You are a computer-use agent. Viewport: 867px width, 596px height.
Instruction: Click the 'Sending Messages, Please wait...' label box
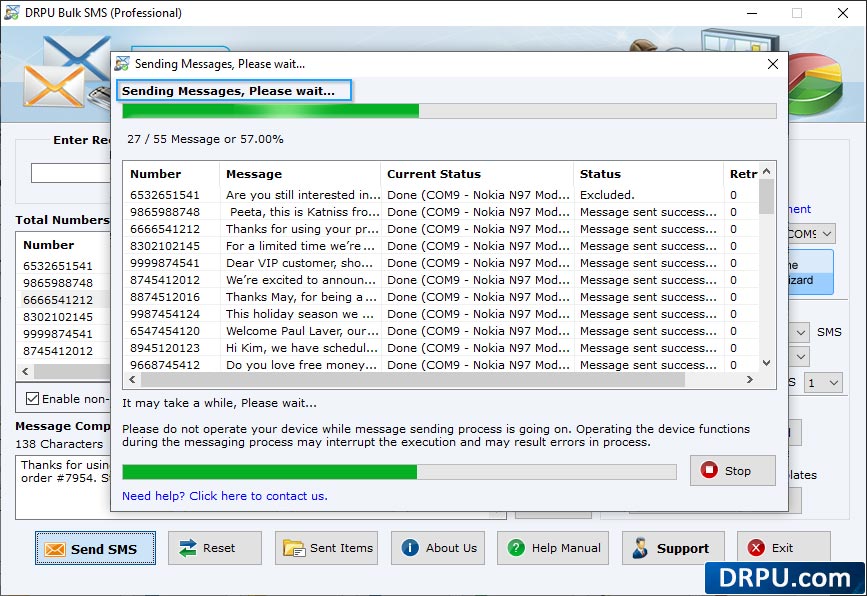coord(234,91)
